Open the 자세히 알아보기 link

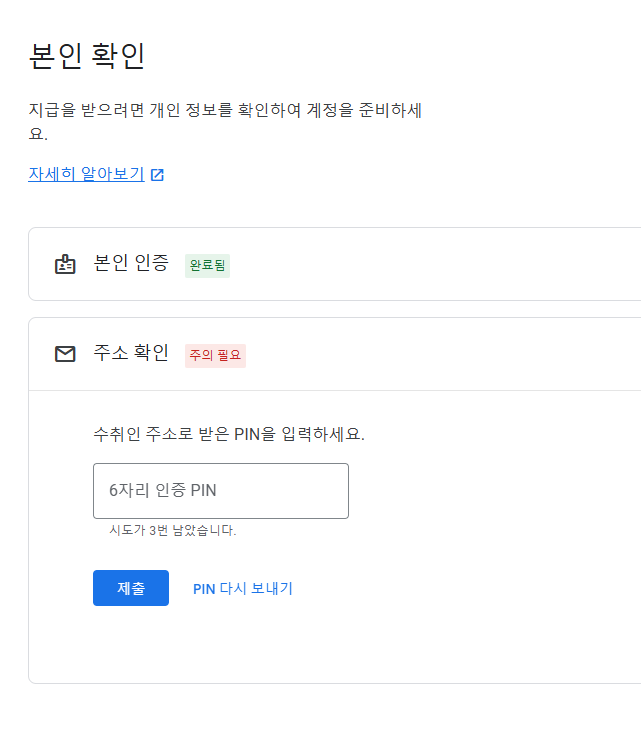(x=86, y=174)
